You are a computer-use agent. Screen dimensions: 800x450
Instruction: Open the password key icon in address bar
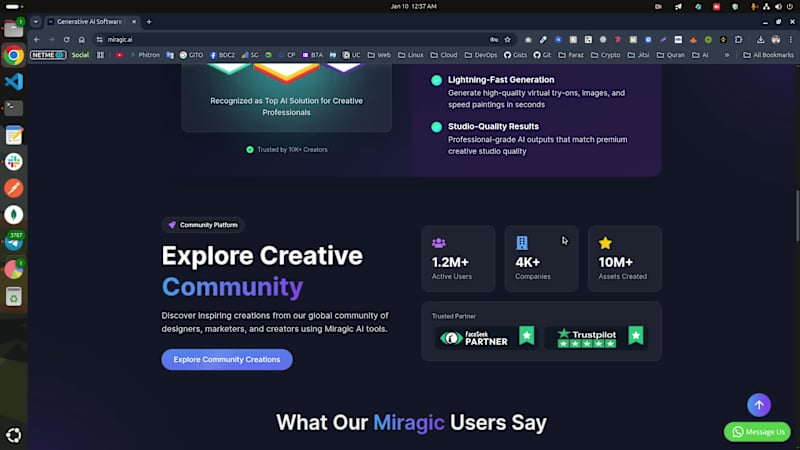pyautogui.click(x=494, y=40)
